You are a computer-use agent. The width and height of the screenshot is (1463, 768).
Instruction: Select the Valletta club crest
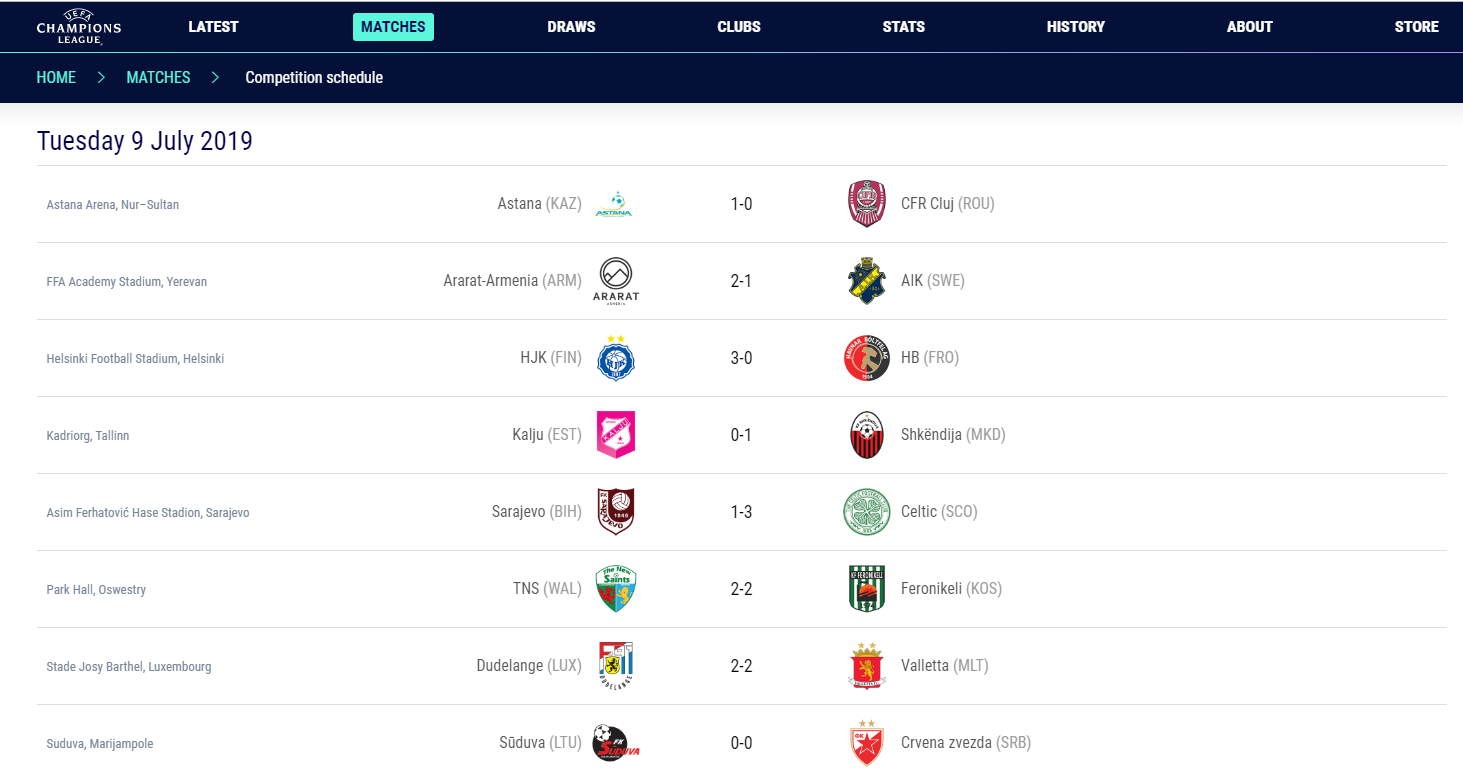866,666
